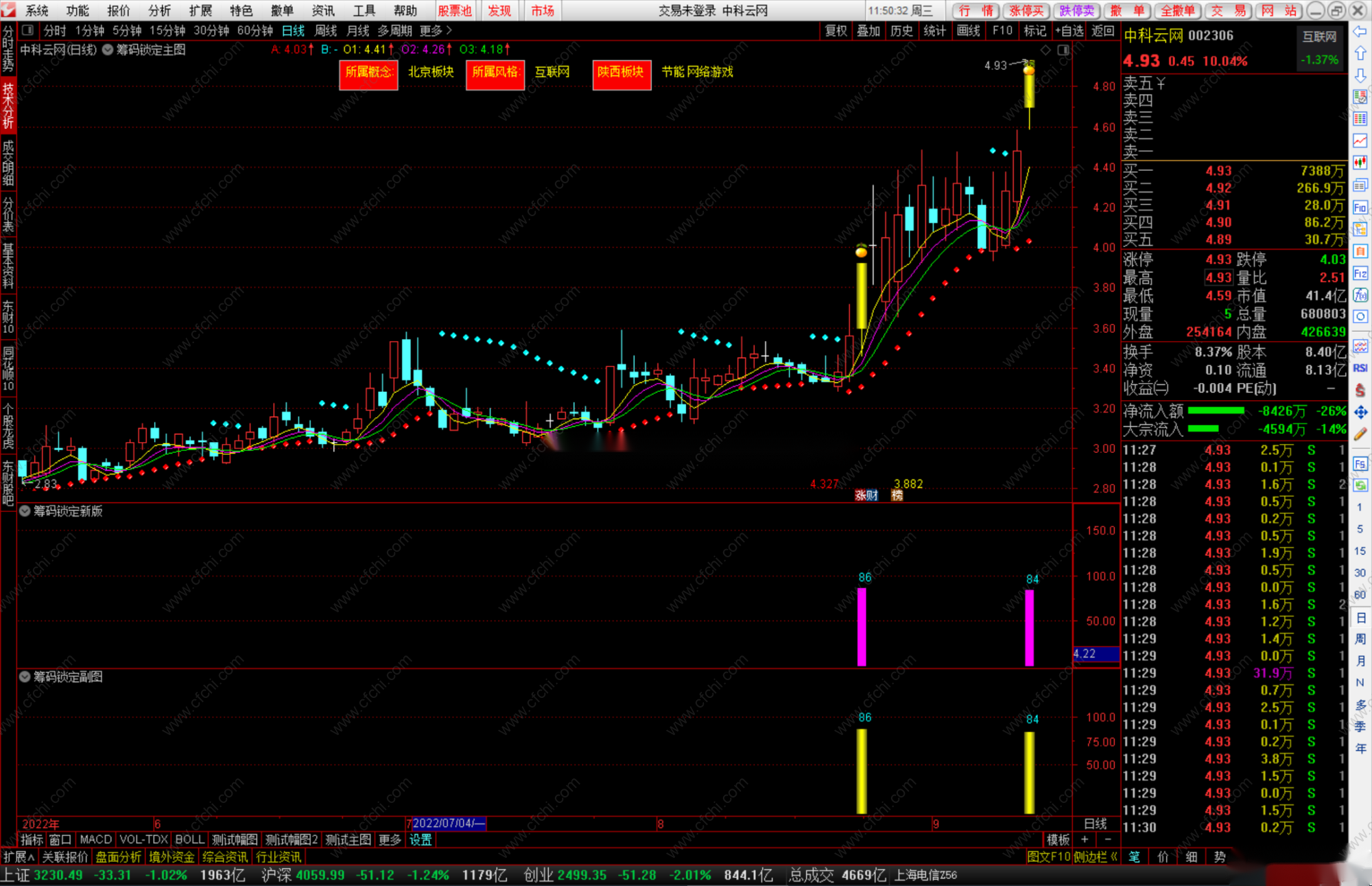This screenshot has width=1372, height=886.
Task: Click the F10 icon in right toolbar
Action: click(1360, 207)
